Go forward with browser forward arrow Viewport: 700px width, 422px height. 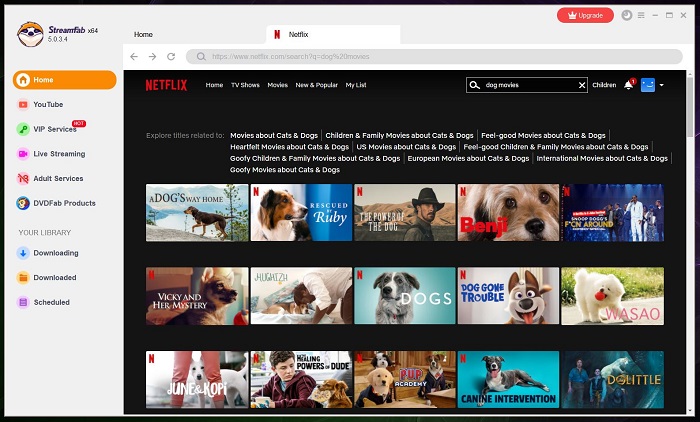153,57
